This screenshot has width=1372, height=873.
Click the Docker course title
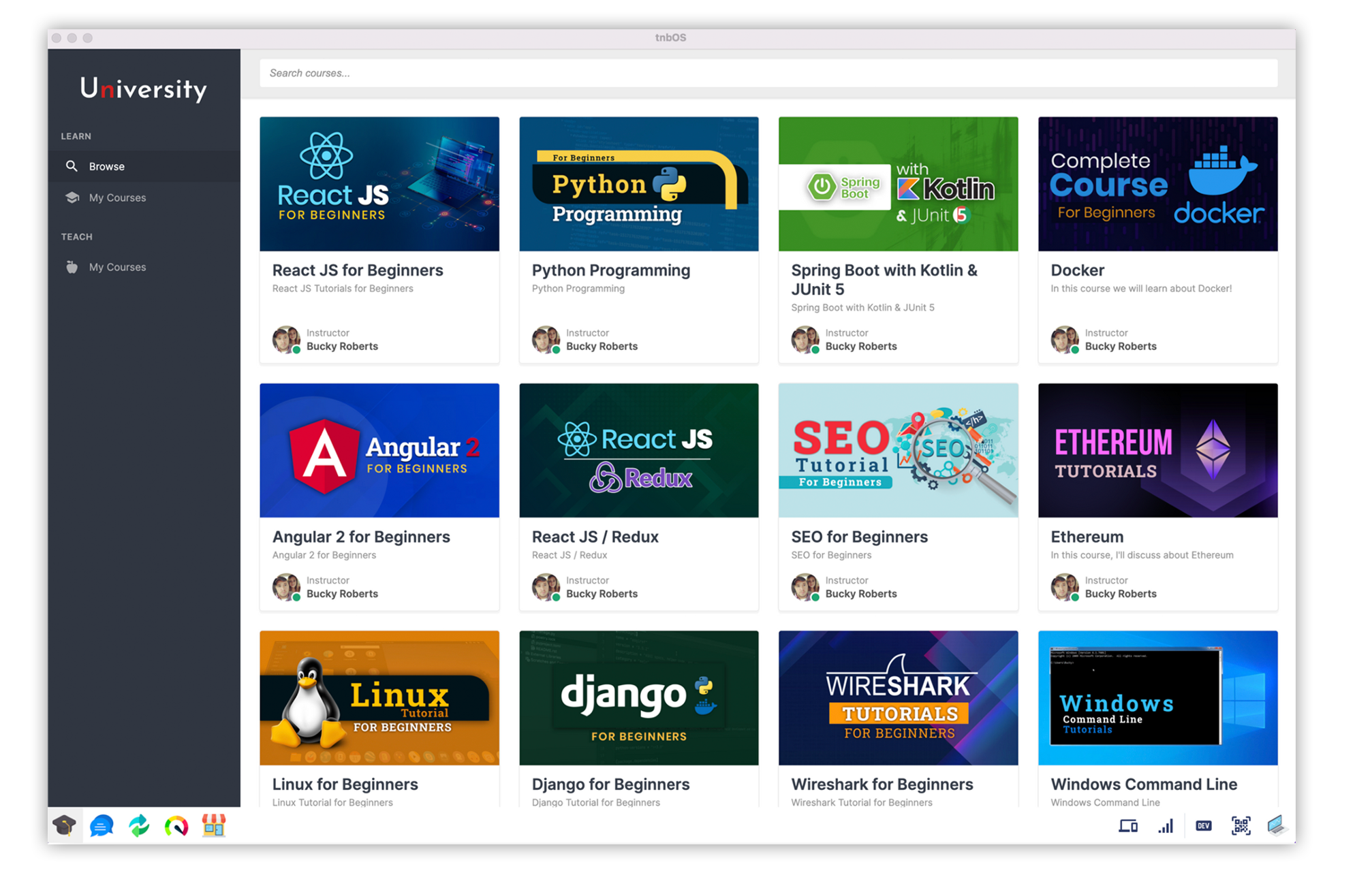pos(1077,270)
